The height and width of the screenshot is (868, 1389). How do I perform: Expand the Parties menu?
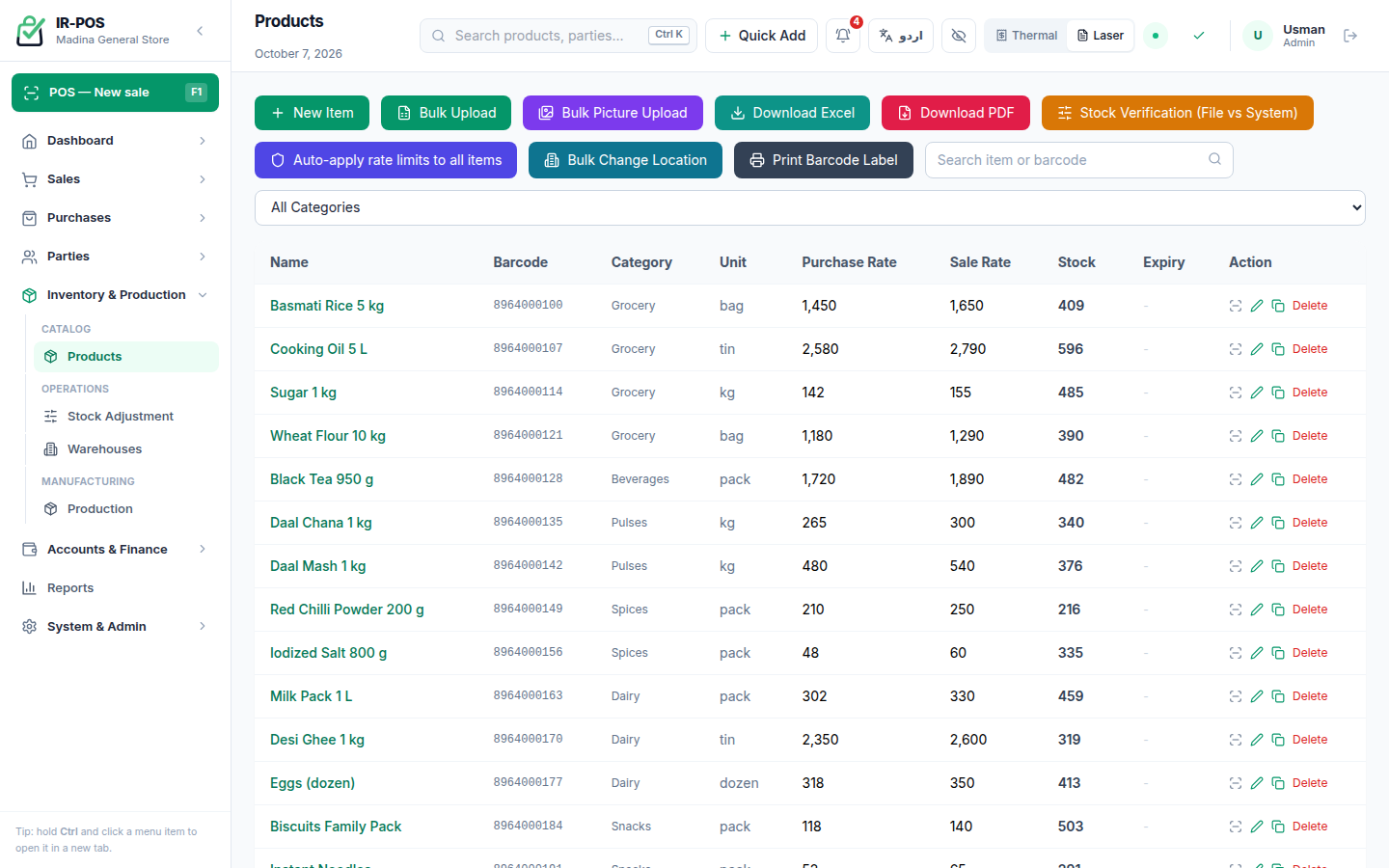click(115, 257)
